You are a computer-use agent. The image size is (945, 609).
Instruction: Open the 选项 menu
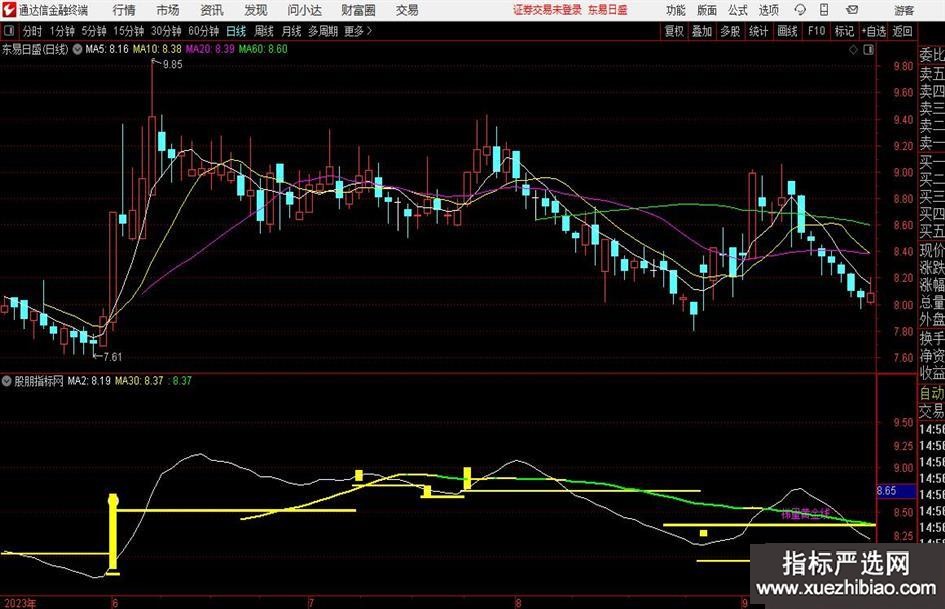tap(768, 10)
